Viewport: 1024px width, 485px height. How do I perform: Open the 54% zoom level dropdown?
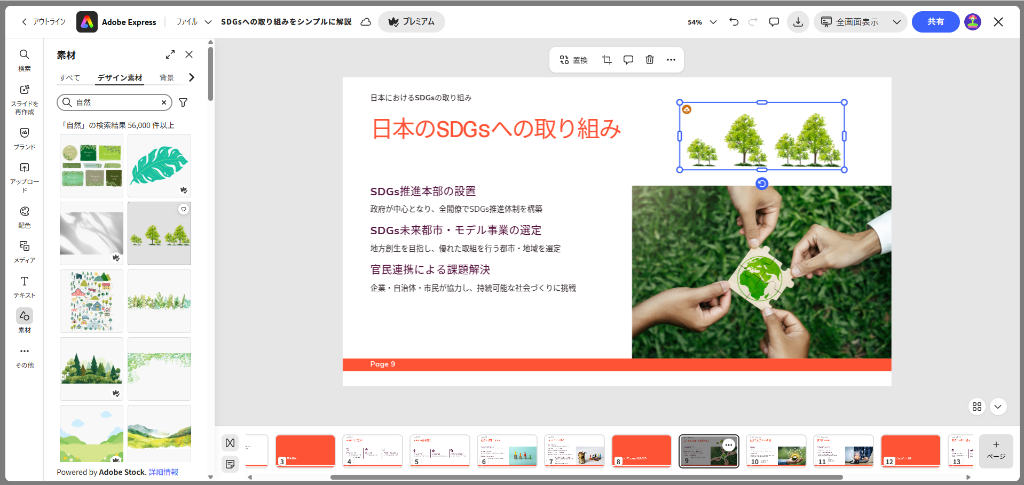point(702,22)
